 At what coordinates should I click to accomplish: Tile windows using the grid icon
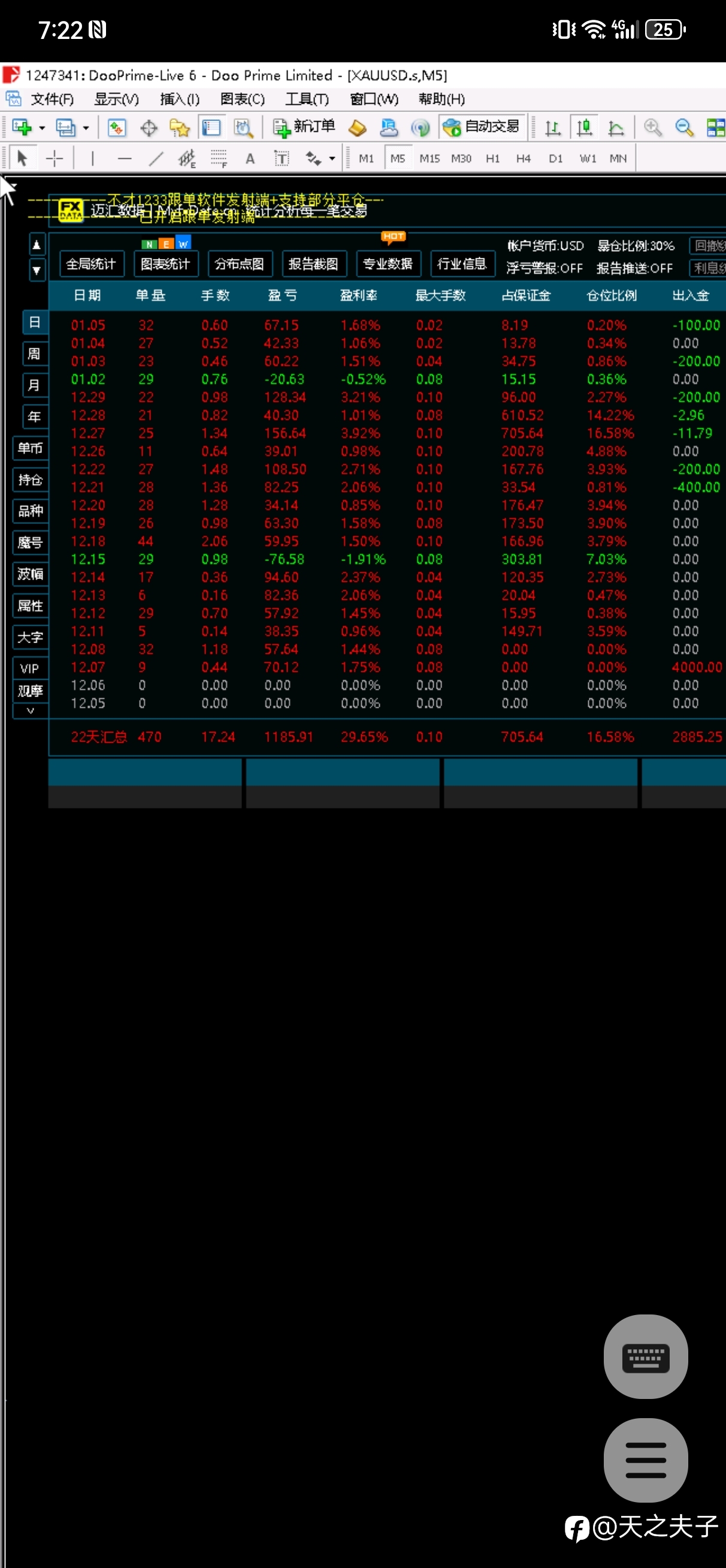coord(716,127)
